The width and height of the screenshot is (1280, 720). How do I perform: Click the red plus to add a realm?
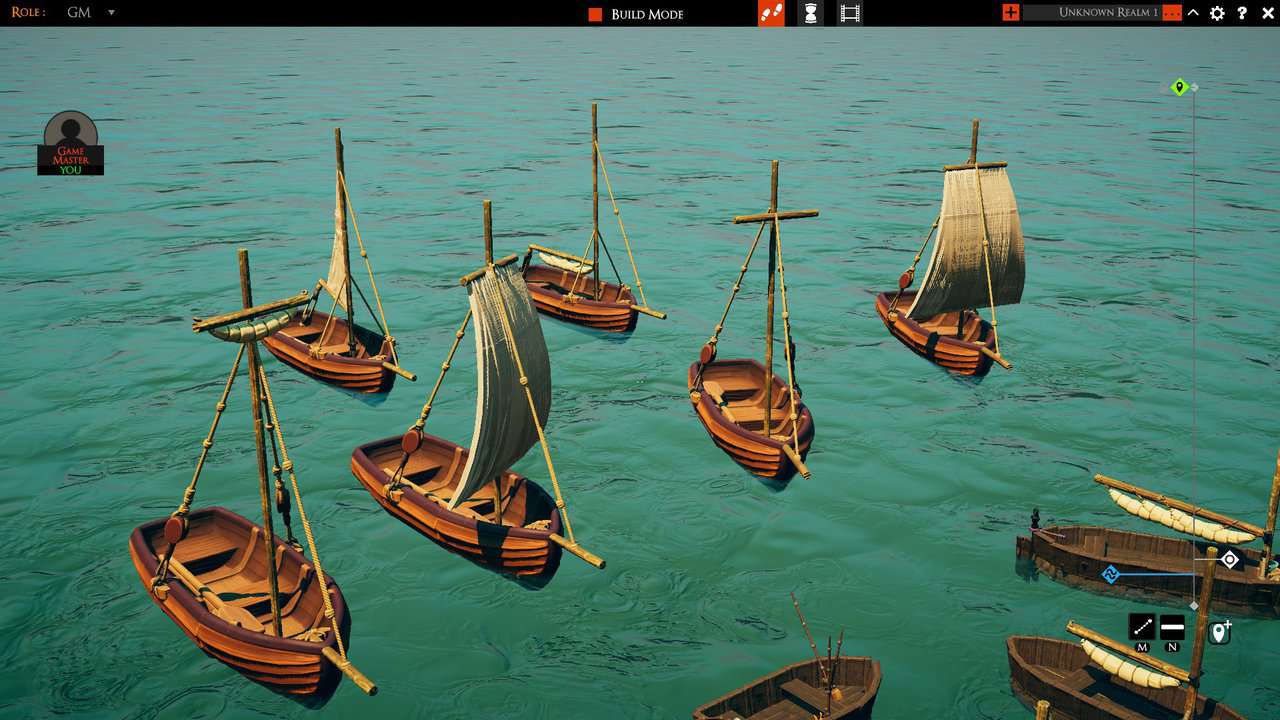1013,13
